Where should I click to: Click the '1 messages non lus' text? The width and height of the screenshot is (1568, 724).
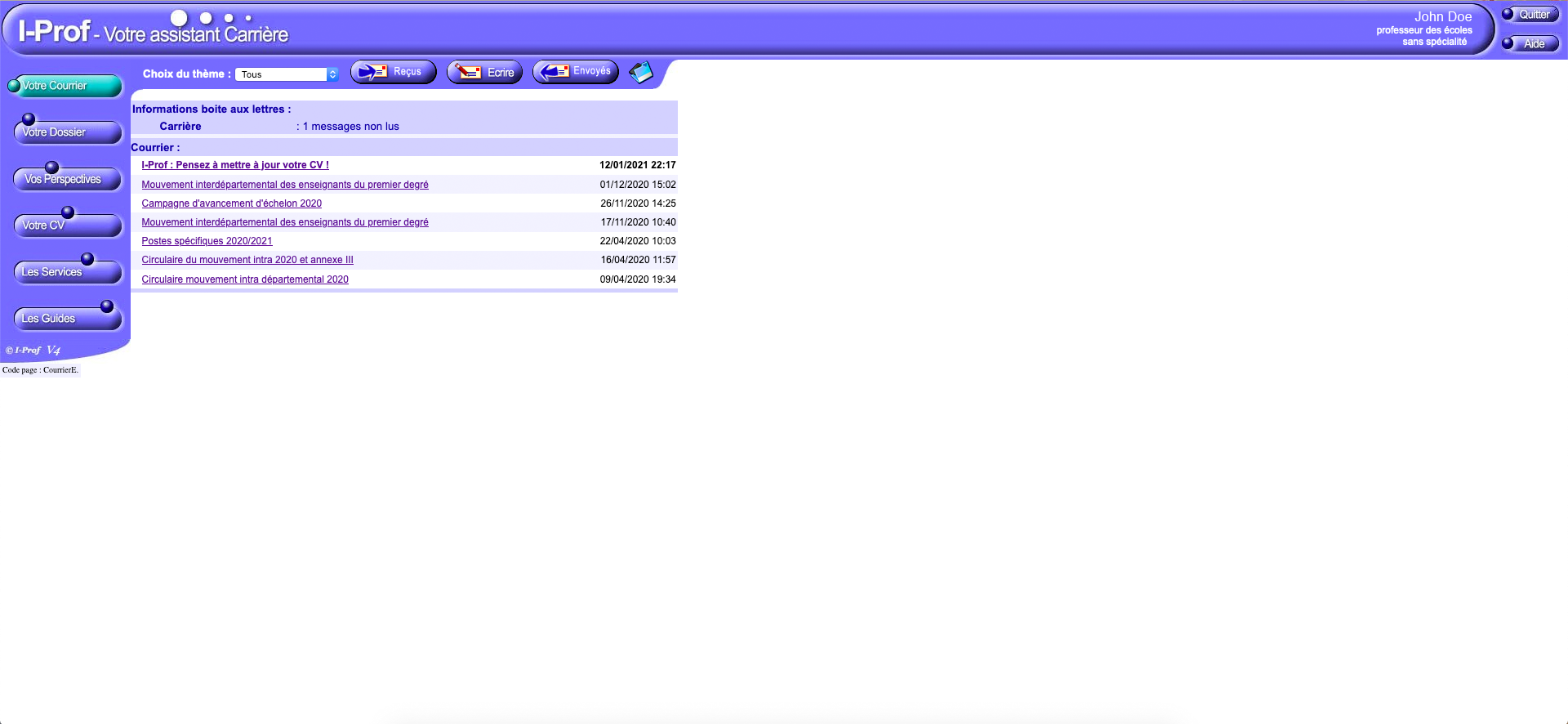tap(351, 127)
